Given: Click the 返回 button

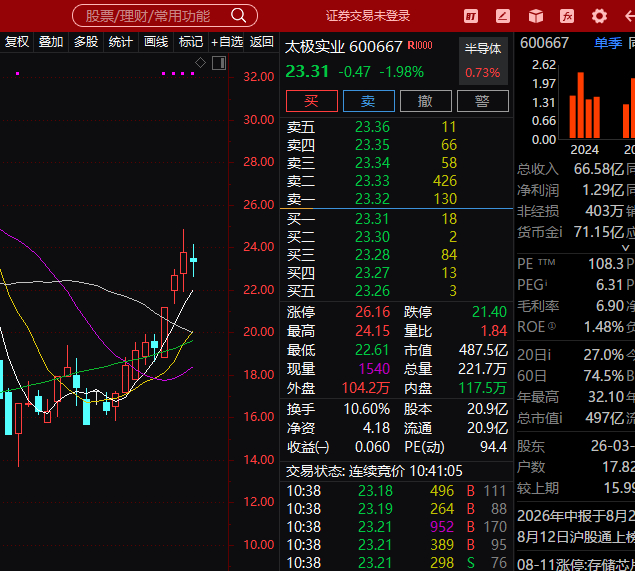Looking at the screenshot, I should coord(262,42).
